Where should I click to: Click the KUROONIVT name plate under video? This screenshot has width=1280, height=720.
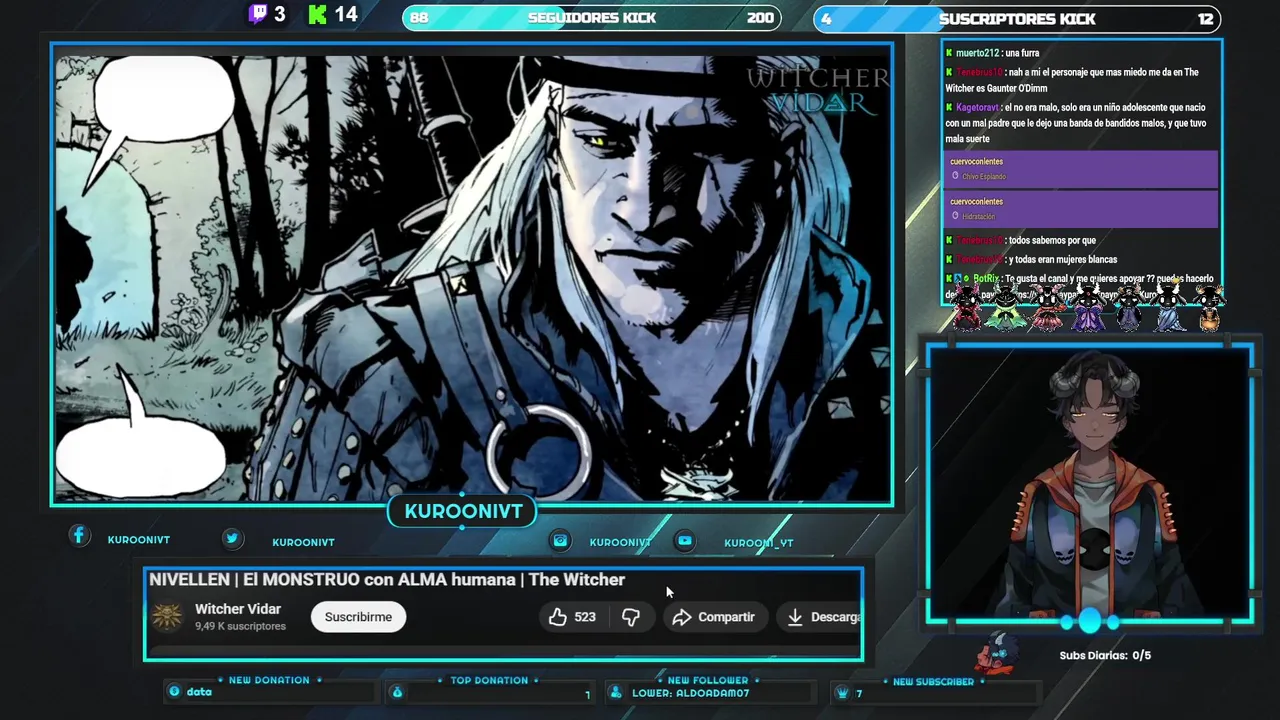(x=463, y=511)
